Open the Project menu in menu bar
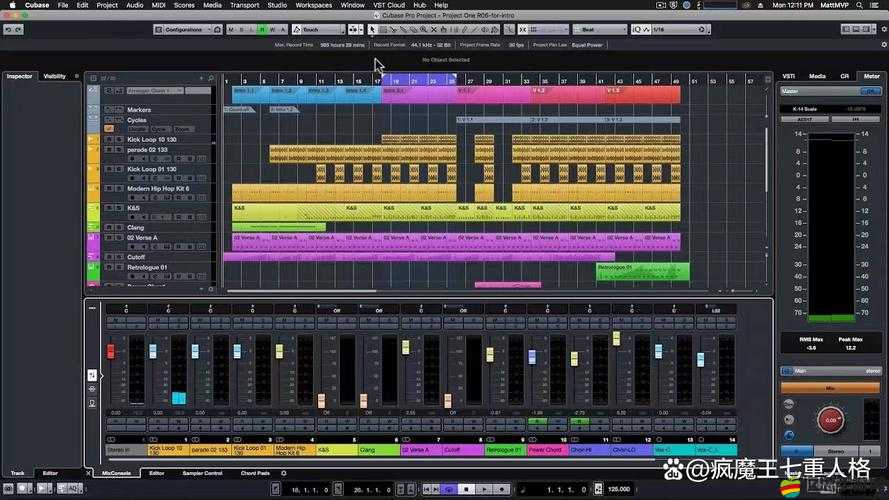 107,5
